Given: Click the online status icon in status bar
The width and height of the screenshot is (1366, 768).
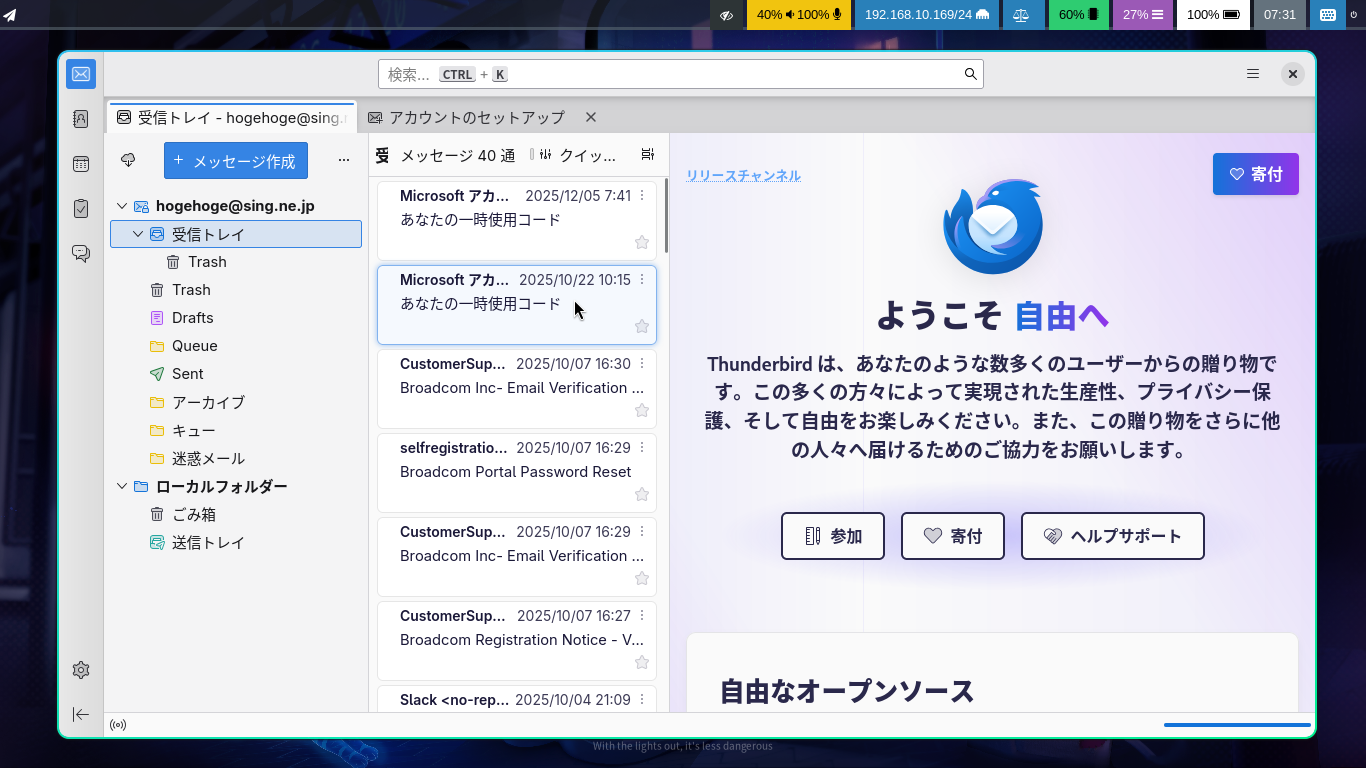Looking at the screenshot, I should [118, 725].
